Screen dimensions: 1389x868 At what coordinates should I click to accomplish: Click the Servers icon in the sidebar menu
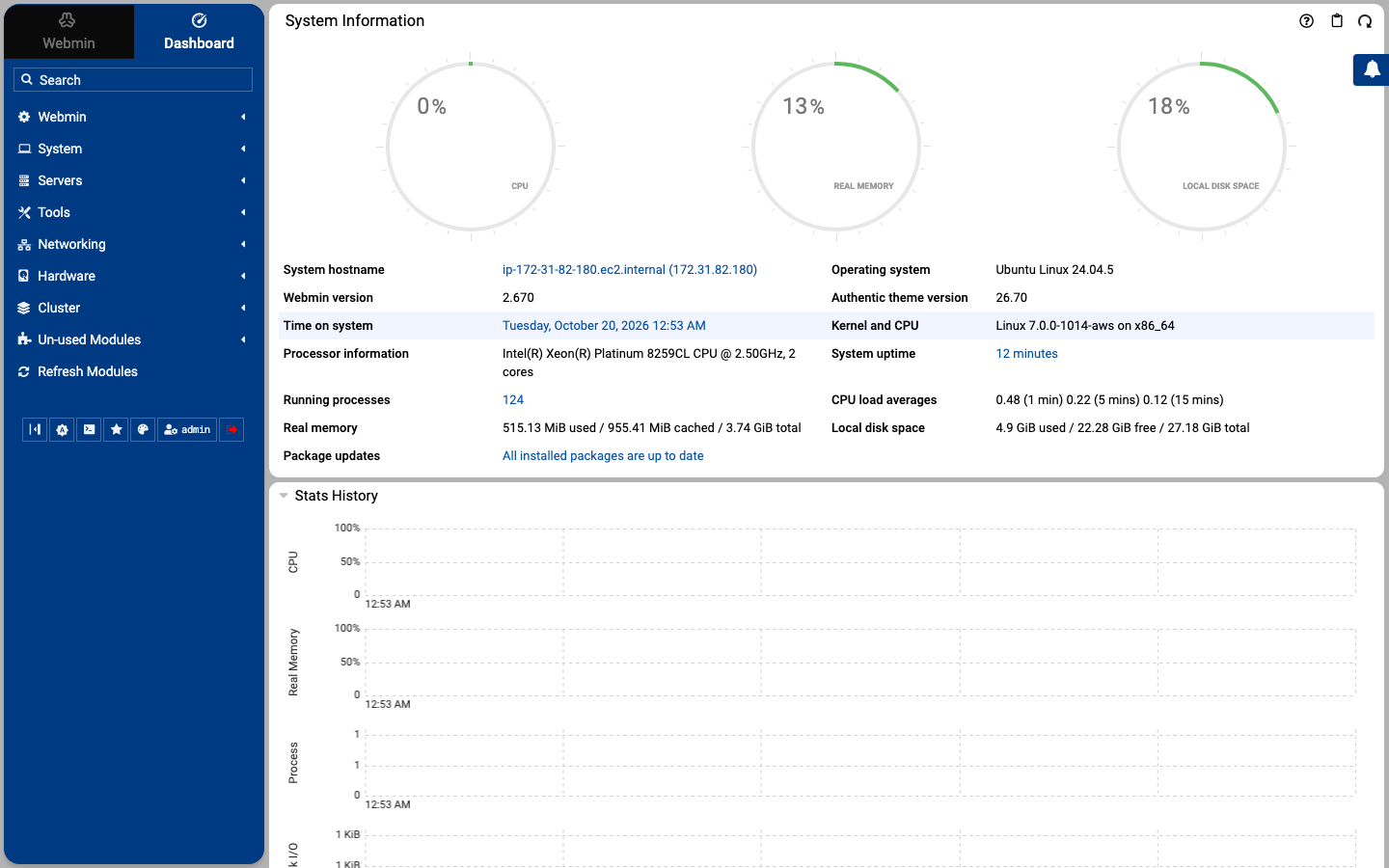tap(24, 180)
